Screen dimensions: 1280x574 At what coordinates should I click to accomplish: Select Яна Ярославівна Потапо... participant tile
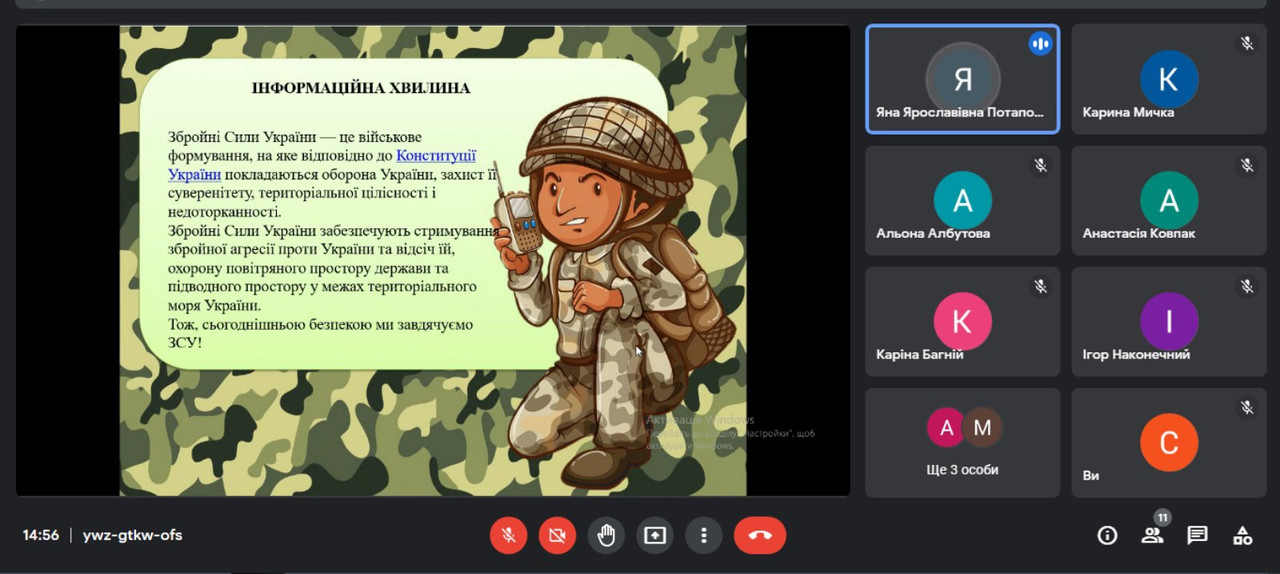click(962, 79)
